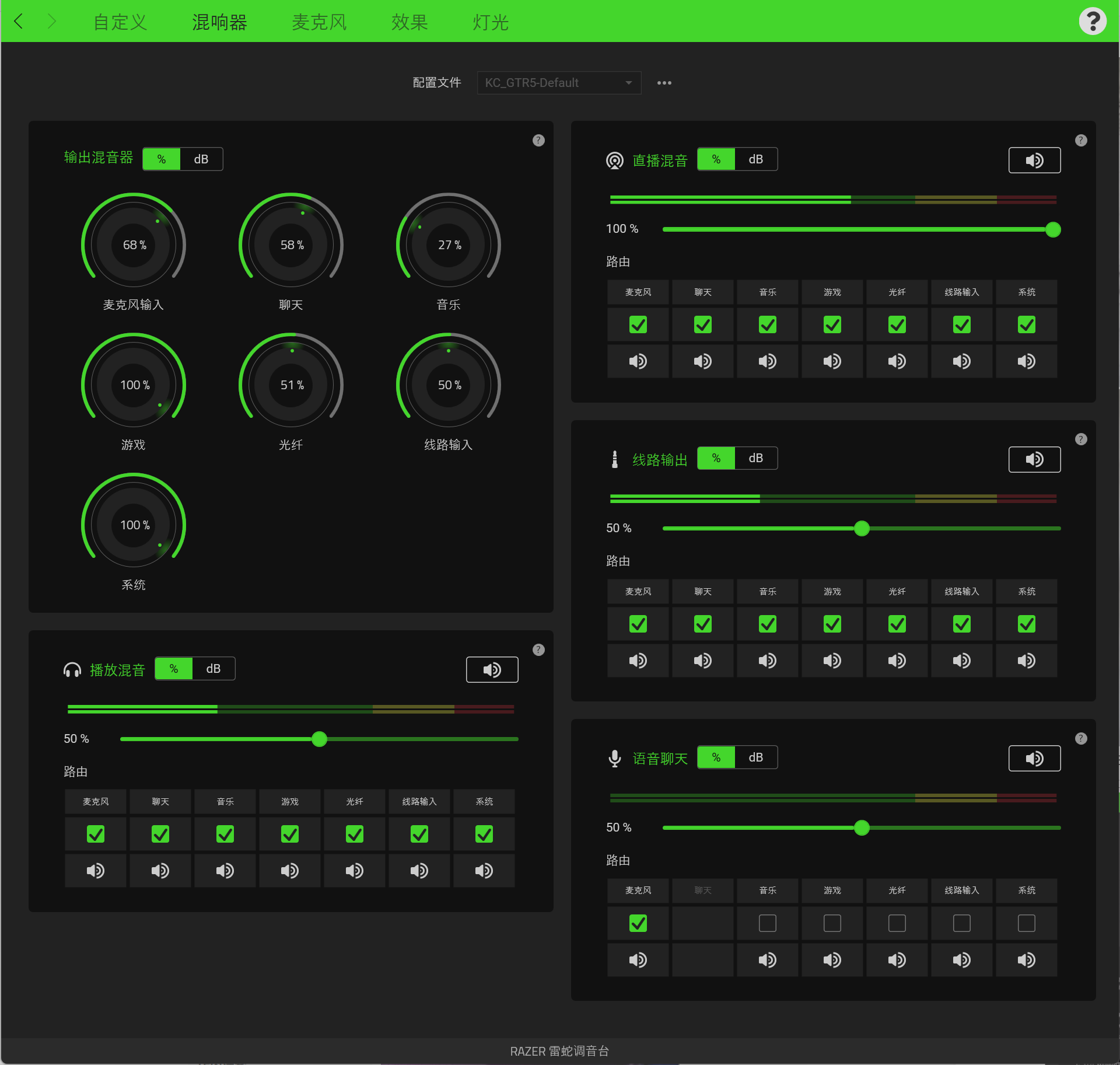Switch 输出混音器 units to dB

tap(201, 159)
